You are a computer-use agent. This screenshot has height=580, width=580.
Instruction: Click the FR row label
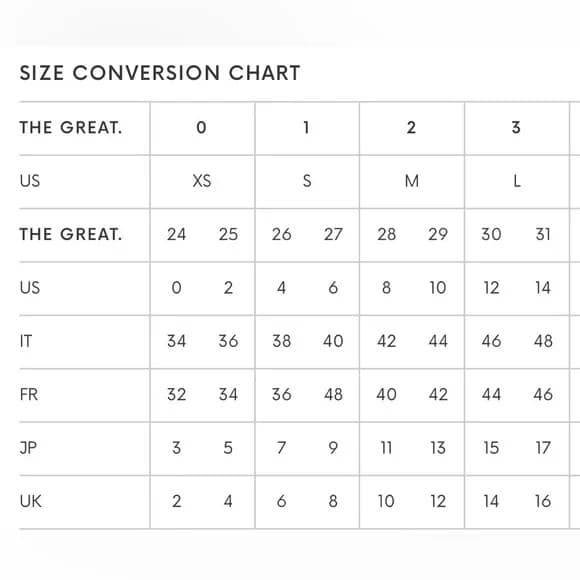pyautogui.click(x=29, y=395)
